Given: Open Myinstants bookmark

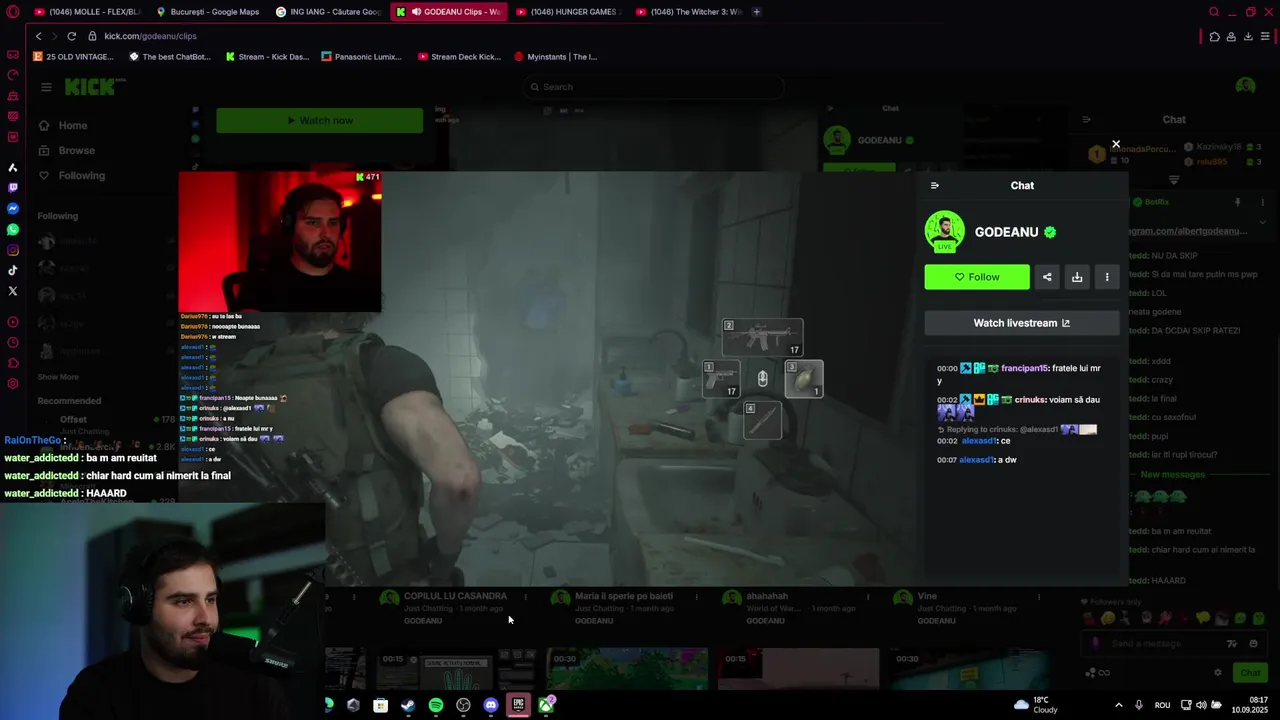Looking at the screenshot, I should [556, 57].
